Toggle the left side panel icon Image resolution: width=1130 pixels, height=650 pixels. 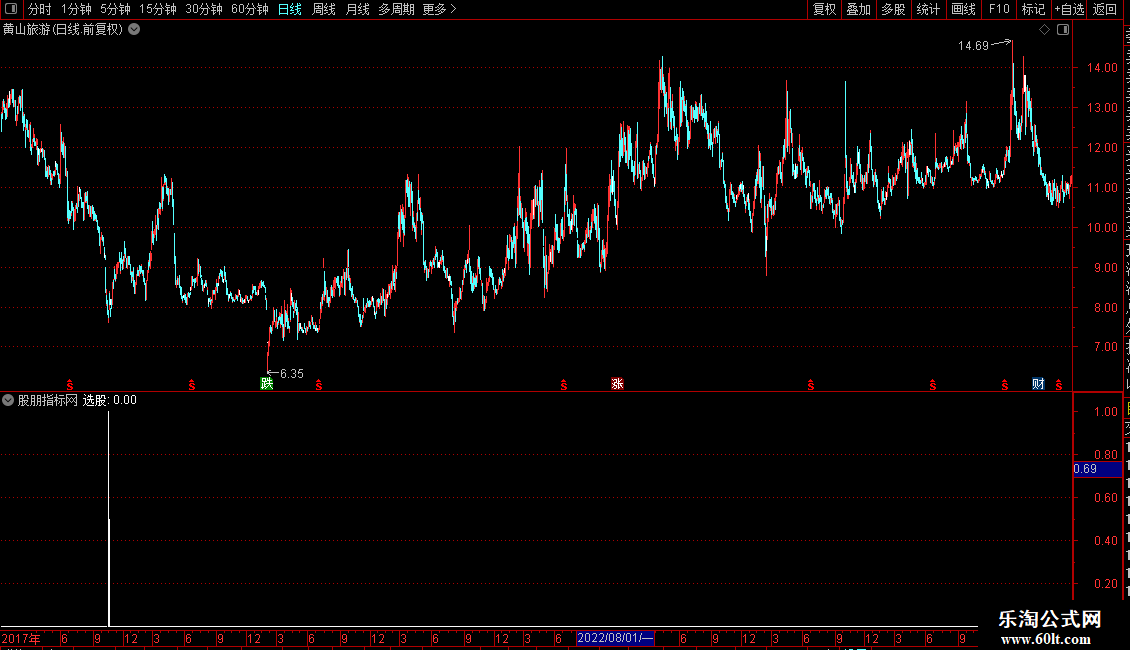click(11, 9)
